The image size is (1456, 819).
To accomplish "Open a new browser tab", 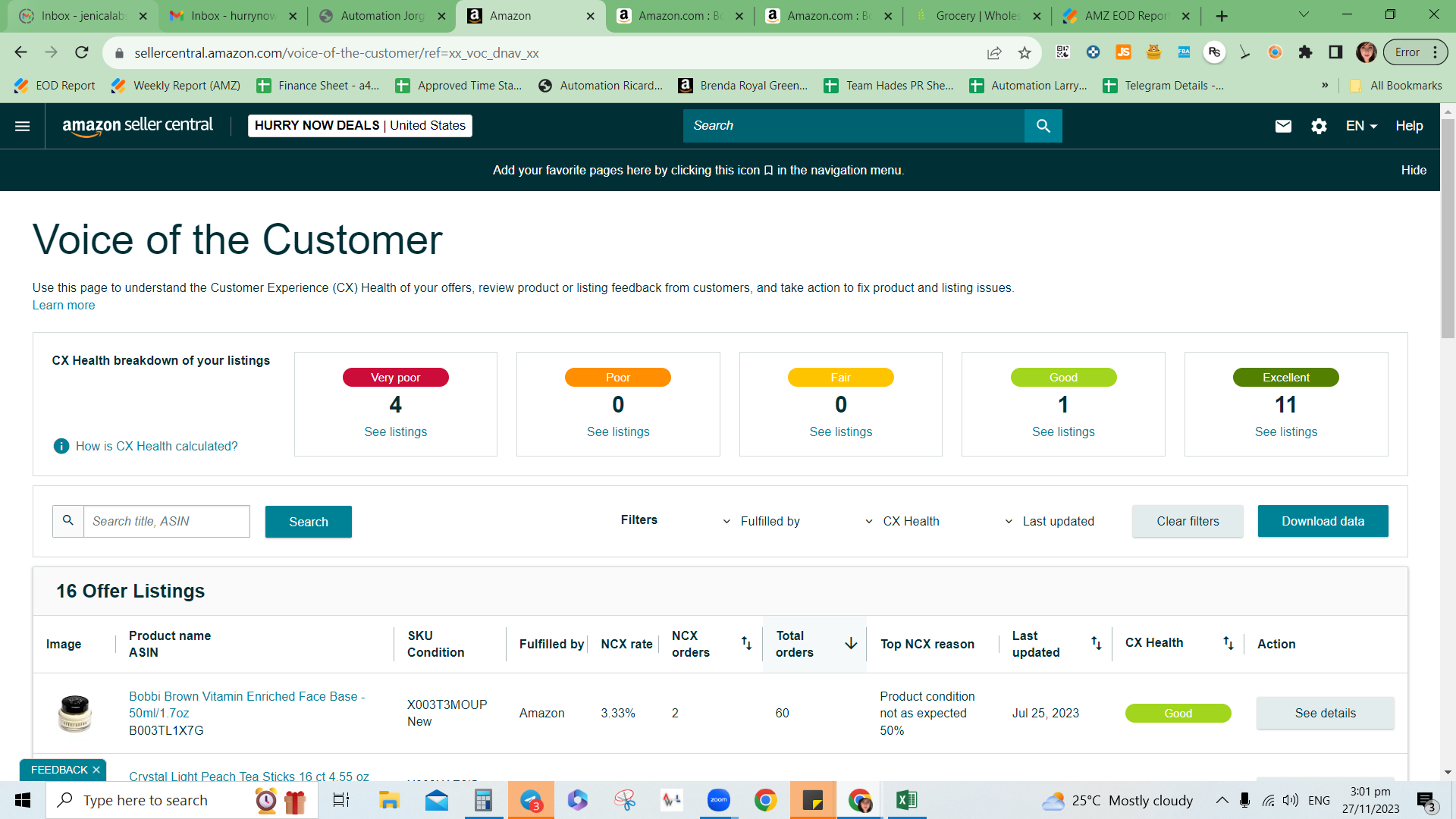I will [x=1222, y=16].
